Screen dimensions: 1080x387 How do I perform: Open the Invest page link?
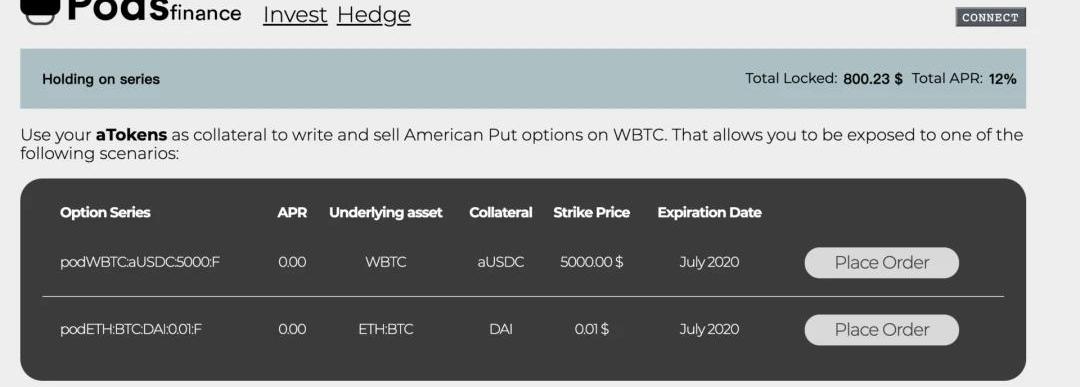pyautogui.click(x=295, y=14)
